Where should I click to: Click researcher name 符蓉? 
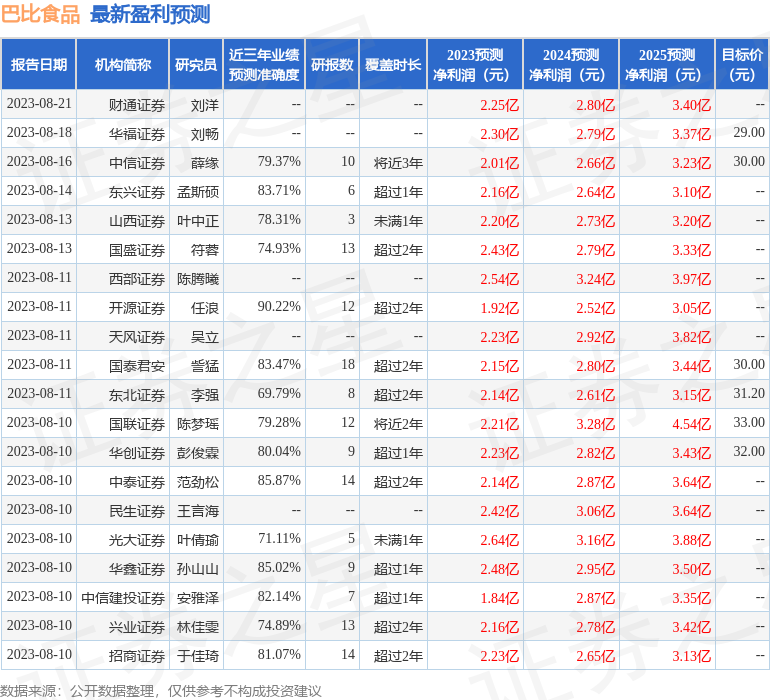(x=205, y=250)
